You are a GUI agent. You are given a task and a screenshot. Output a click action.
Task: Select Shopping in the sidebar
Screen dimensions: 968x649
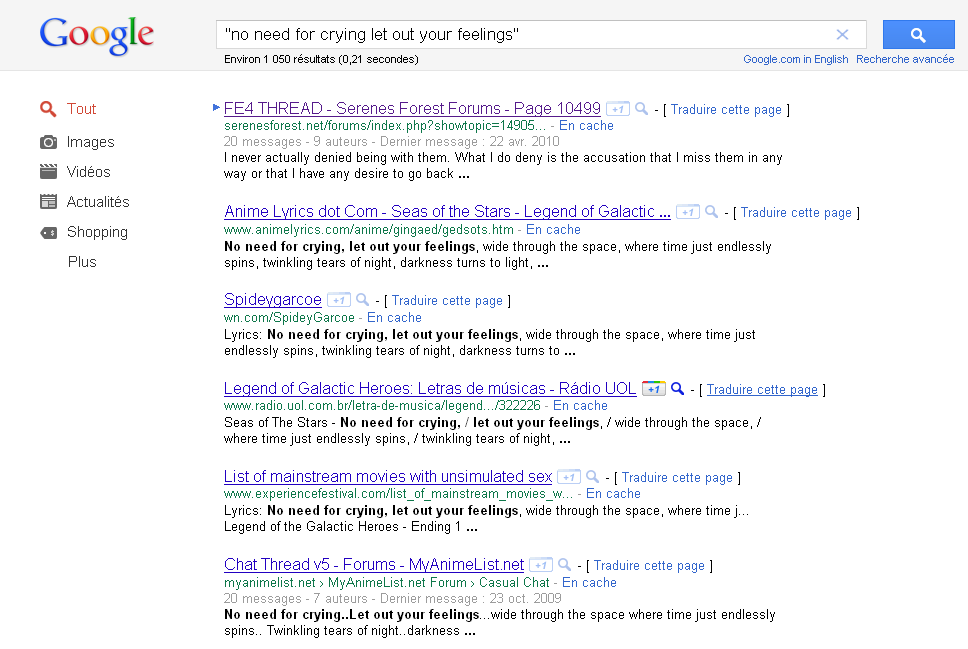pos(97,232)
